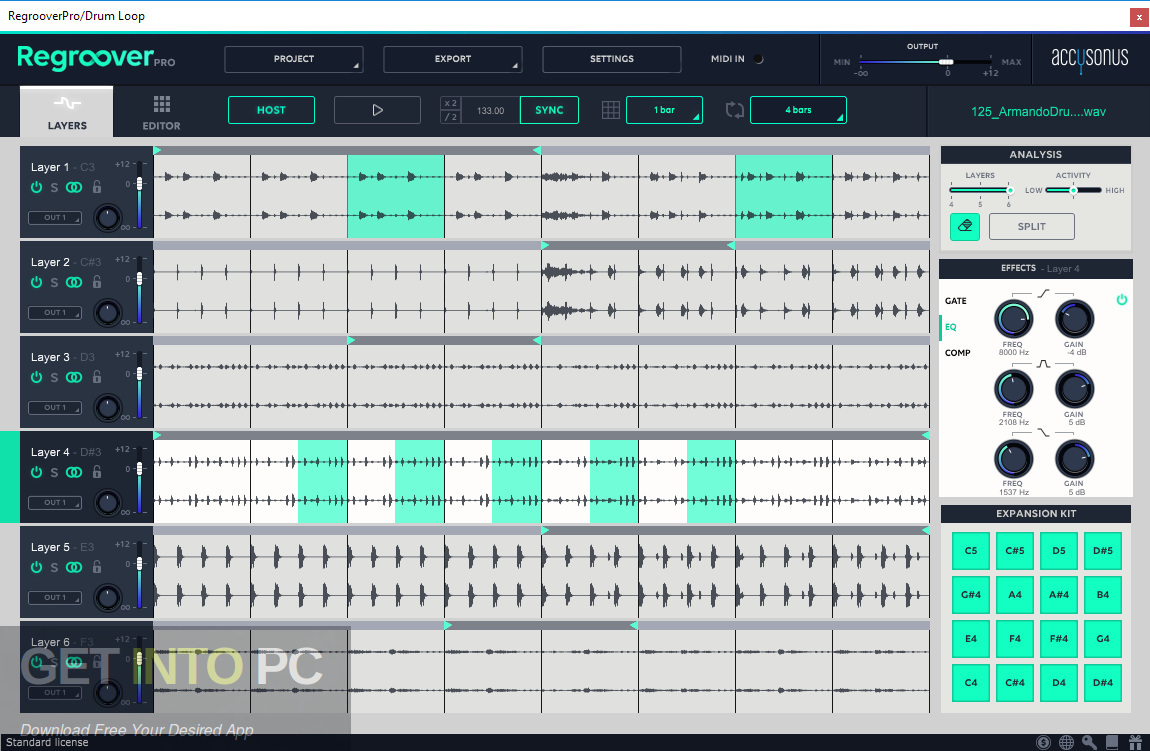
Task: Select the EQ effect tab
Action: (x=951, y=327)
